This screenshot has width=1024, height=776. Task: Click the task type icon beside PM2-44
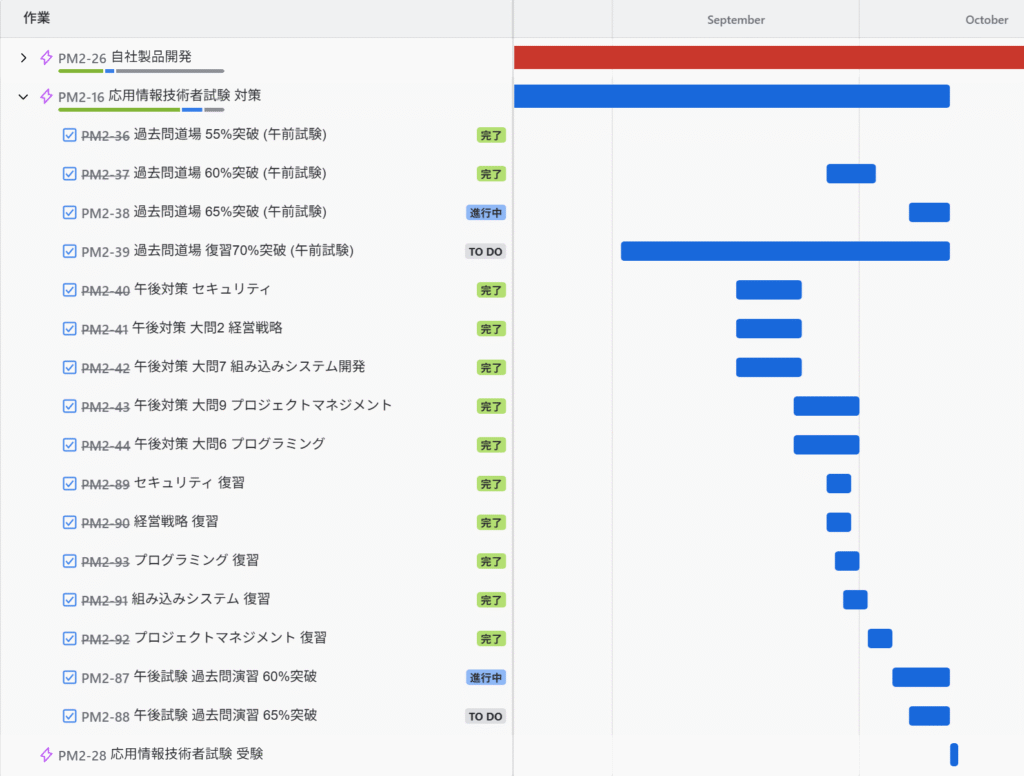70,445
